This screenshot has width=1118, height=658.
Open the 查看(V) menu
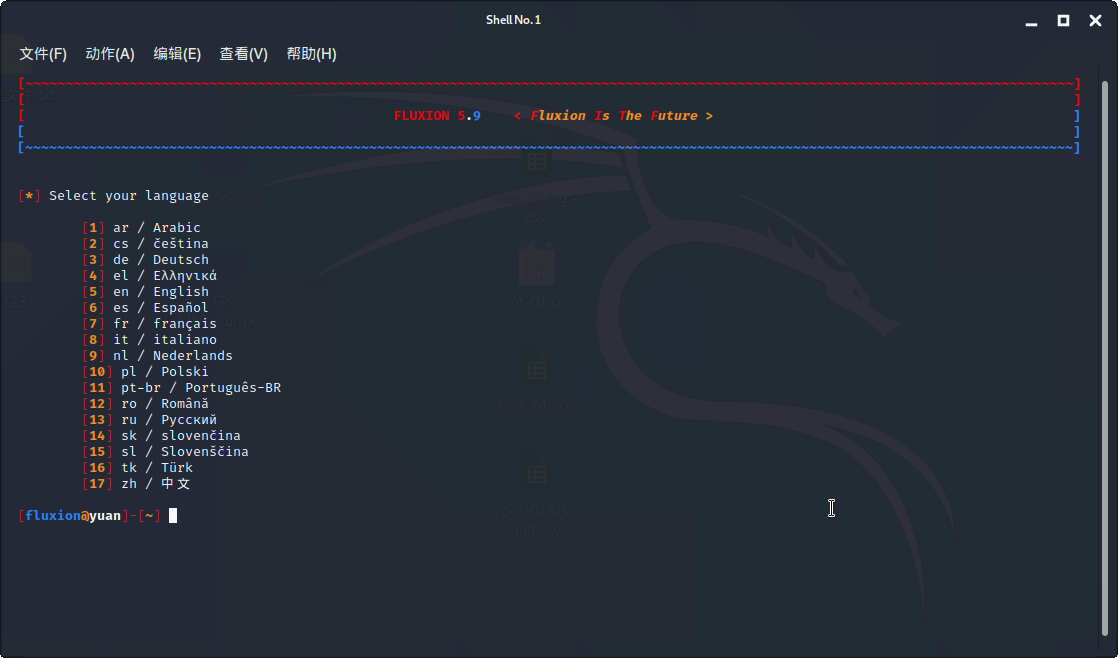[243, 54]
